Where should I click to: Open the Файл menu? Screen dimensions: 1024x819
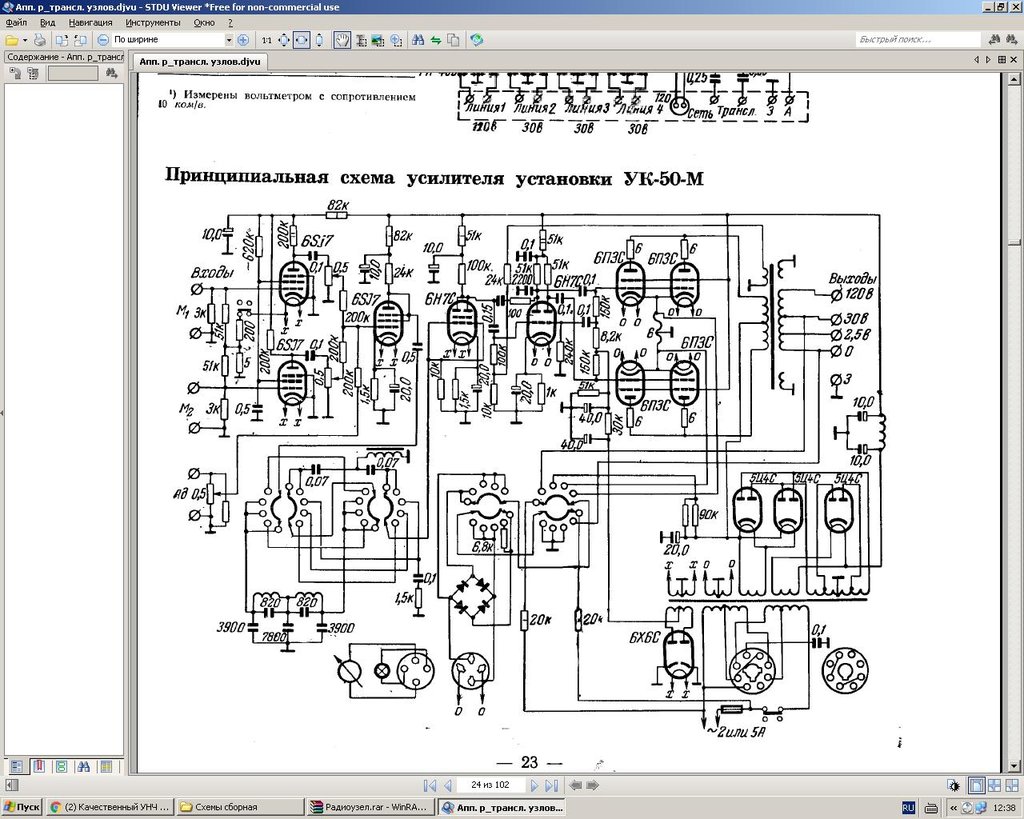pos(16,22)
